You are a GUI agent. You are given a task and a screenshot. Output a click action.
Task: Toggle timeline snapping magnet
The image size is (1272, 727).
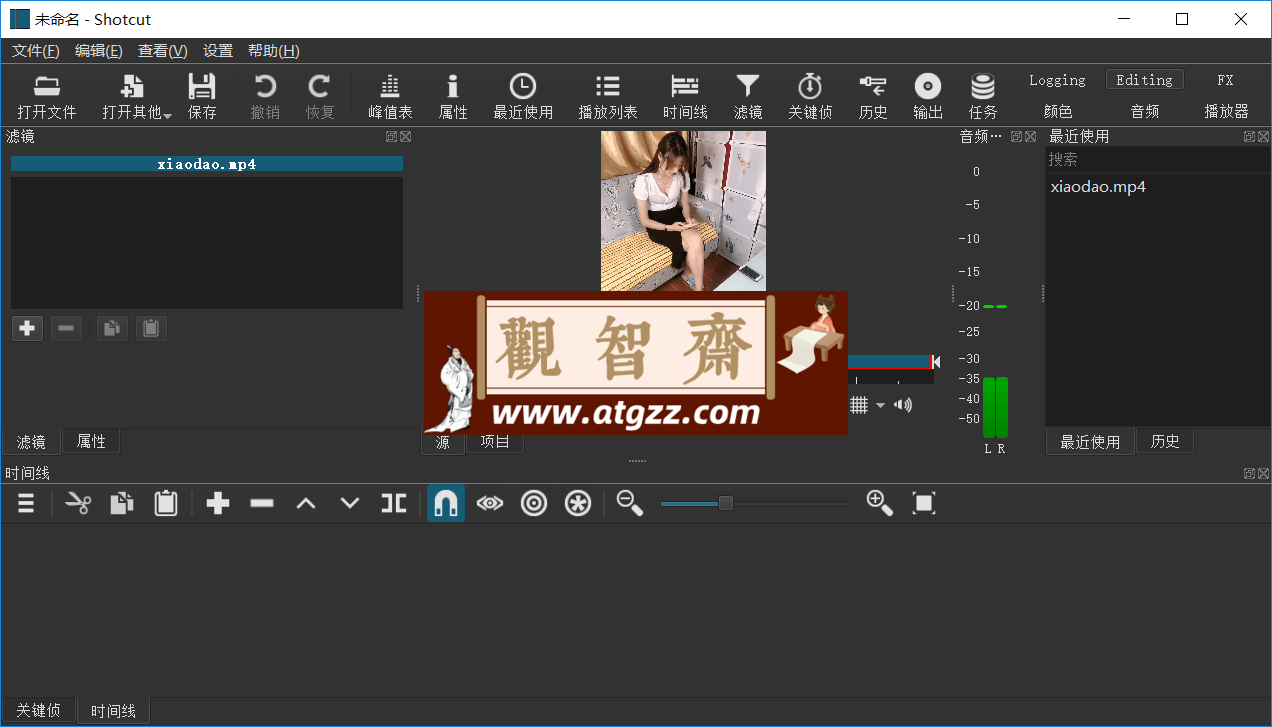[x=446, y=503]
